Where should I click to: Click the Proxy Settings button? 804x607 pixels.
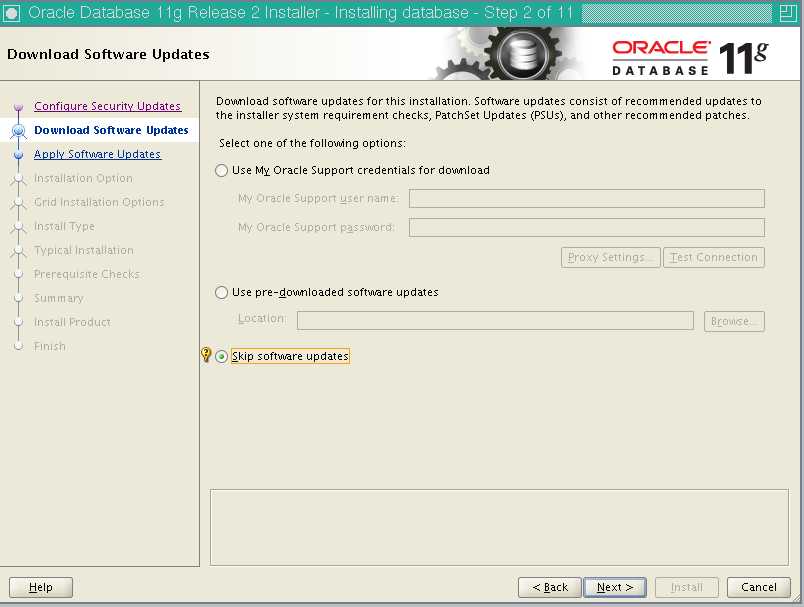point(611,257)
